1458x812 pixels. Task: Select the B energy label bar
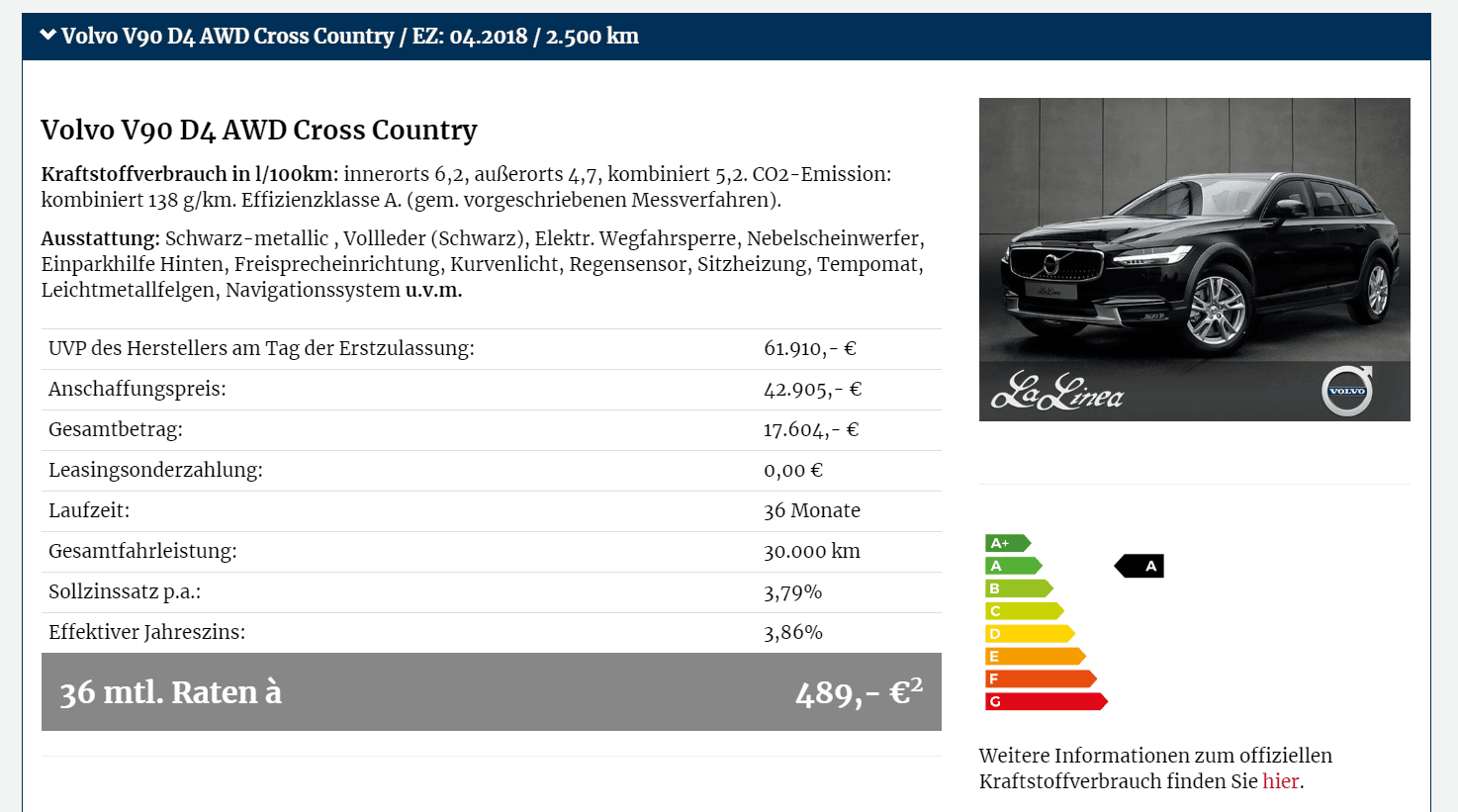pyautogui.click(x=1019, y=588)
